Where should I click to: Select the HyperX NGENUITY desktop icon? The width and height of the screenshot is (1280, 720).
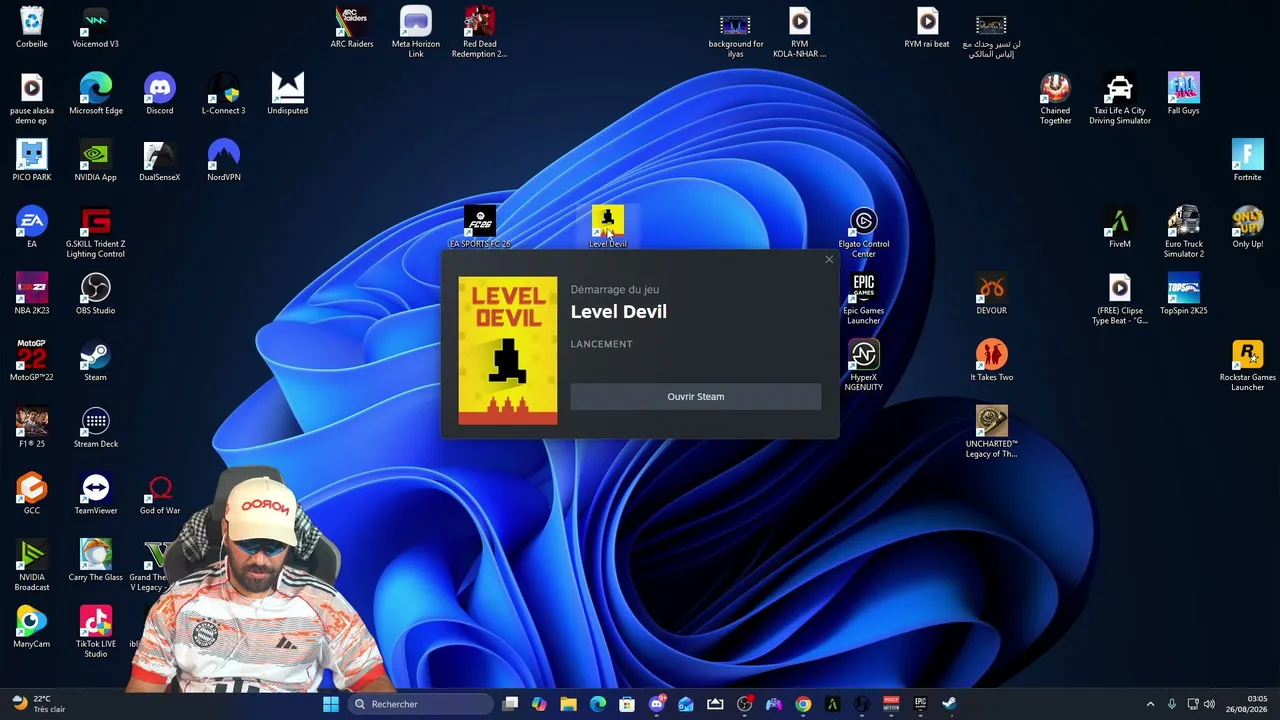point(864,365)
